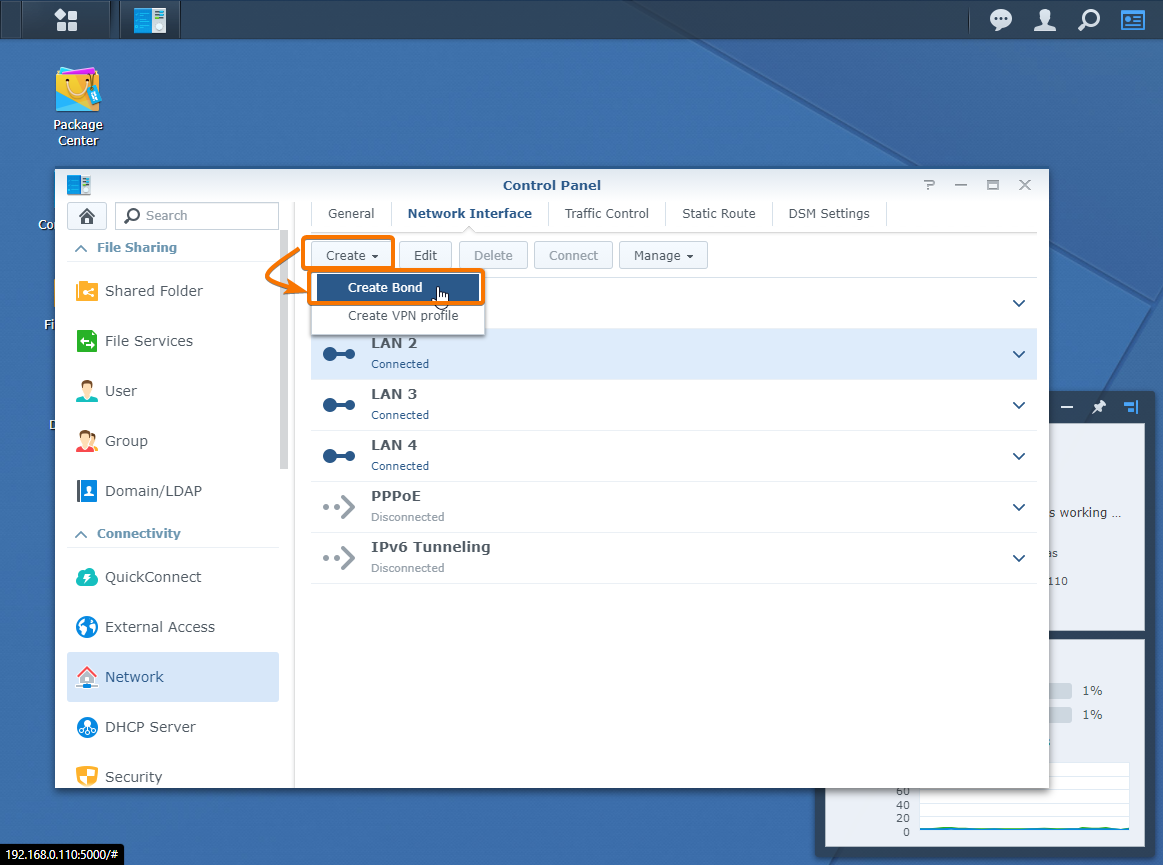Go to Control Panel home icon

tap(87, 216)
